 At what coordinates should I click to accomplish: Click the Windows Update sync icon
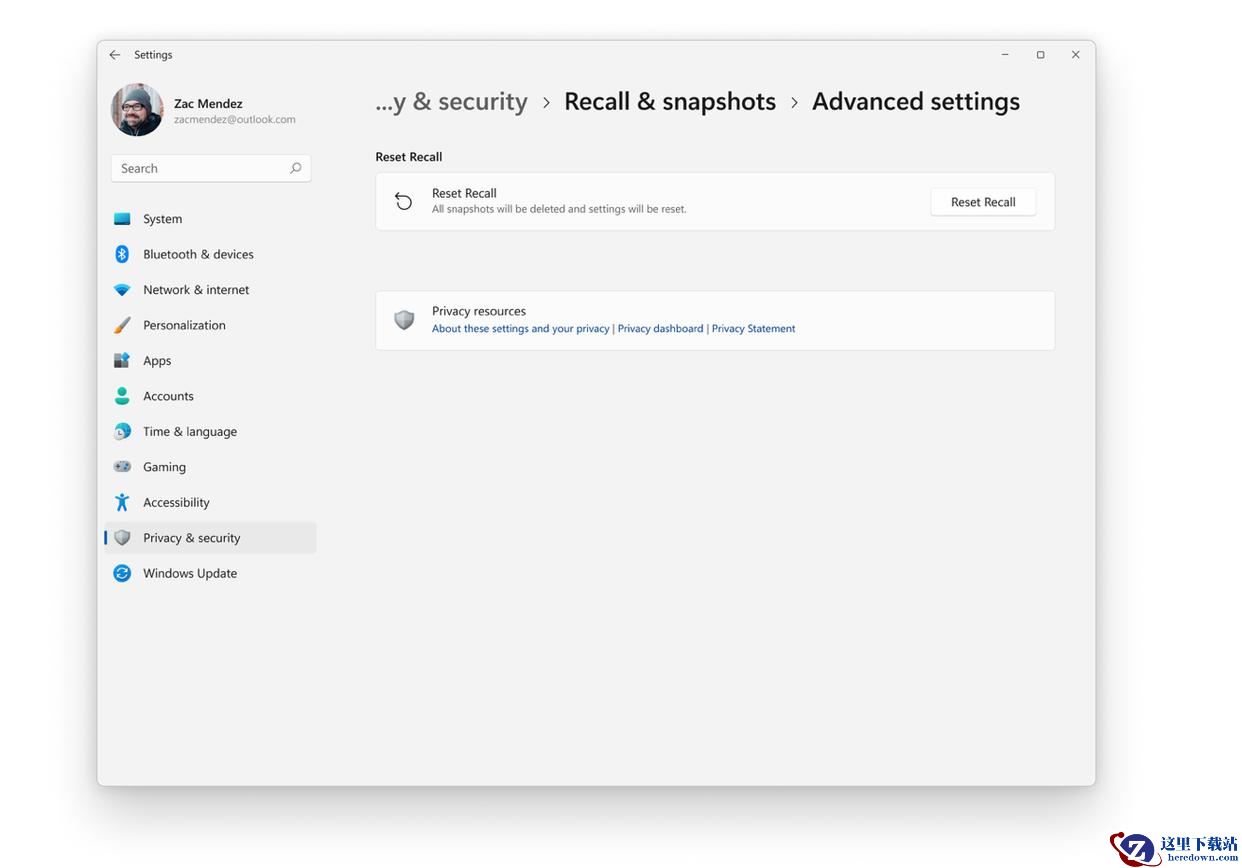122,573
